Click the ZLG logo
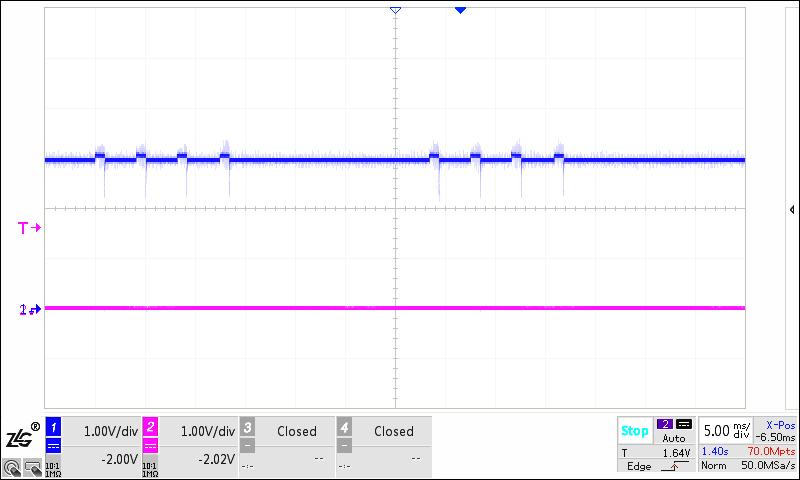Image resolution: width=800 pixels, height=480 pixels. (21, 436)
